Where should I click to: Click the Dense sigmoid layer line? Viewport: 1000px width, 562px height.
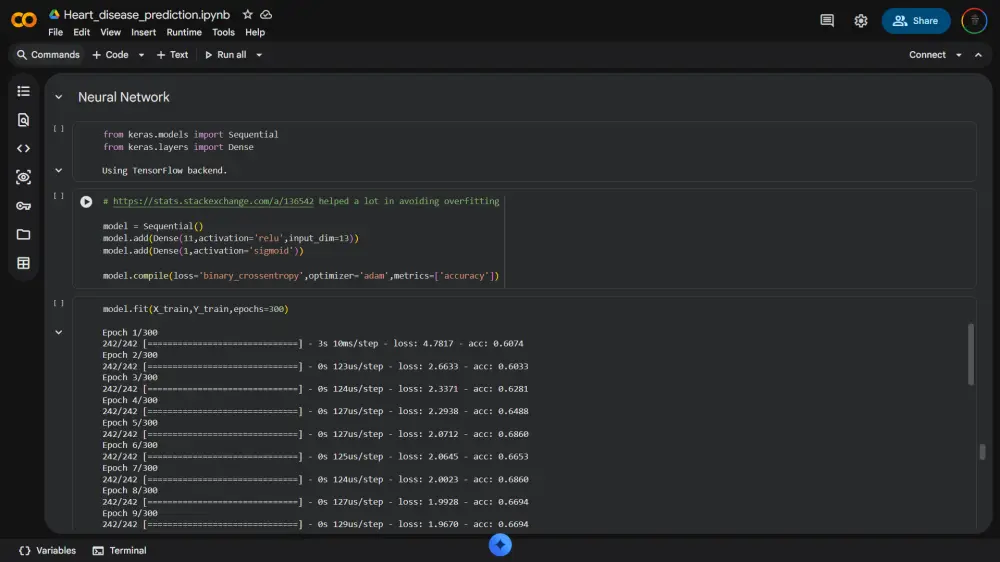pyautogui.click(x=203, y=251)
